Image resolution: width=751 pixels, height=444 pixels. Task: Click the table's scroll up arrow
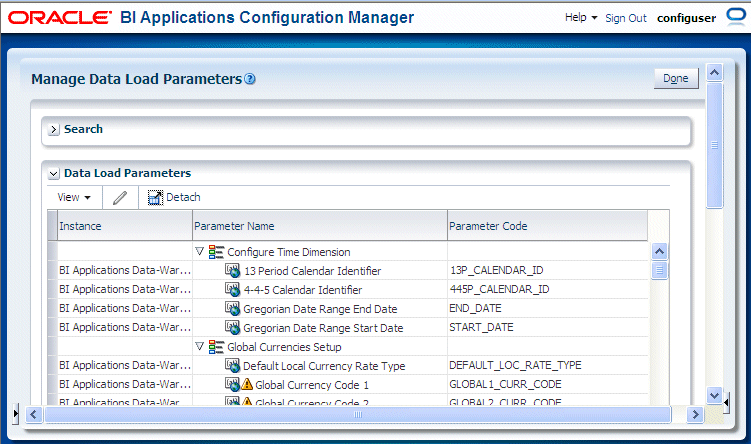point(660,251)
